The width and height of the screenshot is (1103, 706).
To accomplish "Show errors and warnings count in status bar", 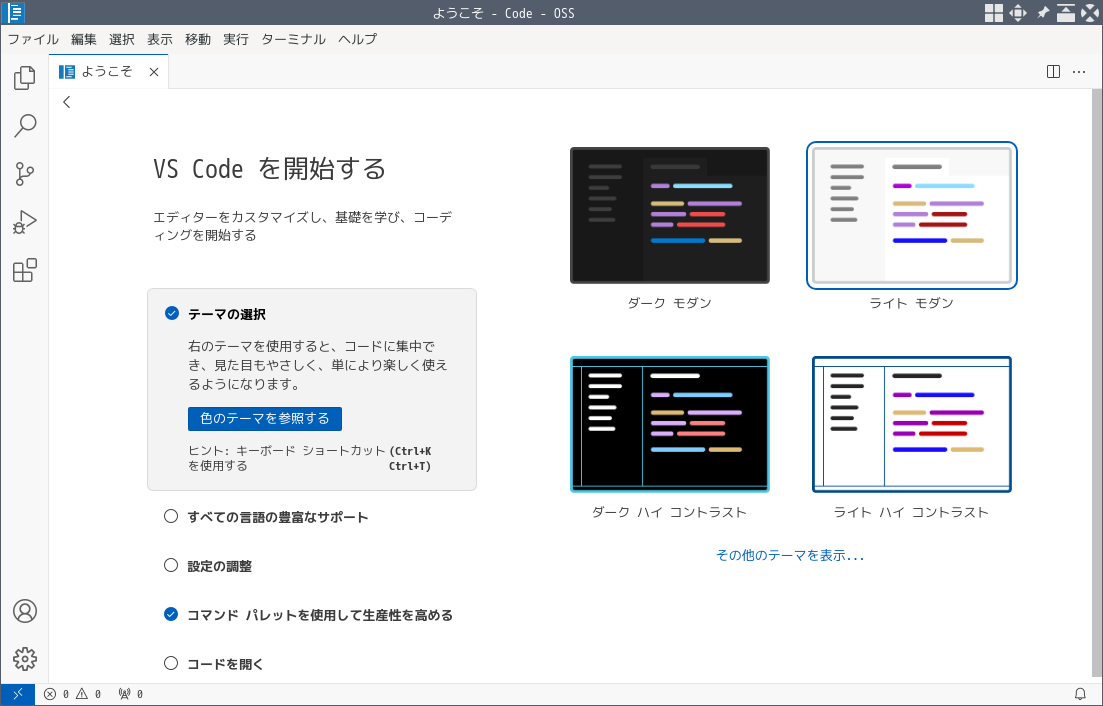I will tap(72, 694).
